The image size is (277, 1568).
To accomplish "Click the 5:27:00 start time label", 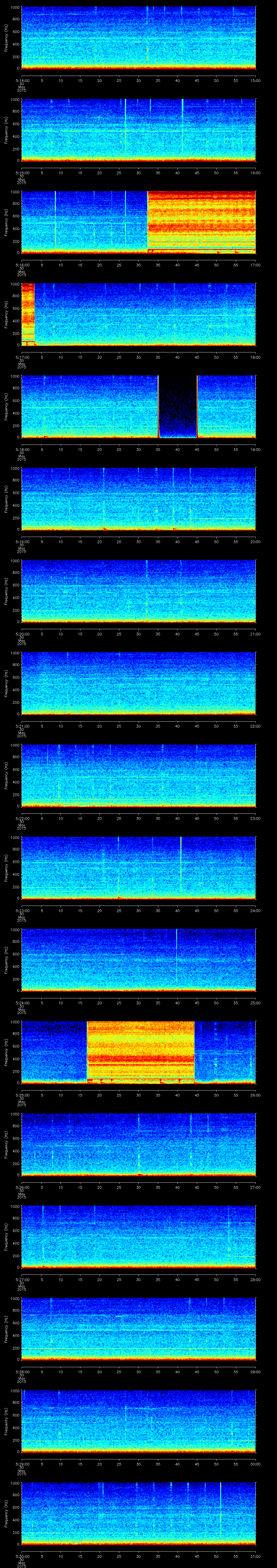I will [x=22, y=1279].
